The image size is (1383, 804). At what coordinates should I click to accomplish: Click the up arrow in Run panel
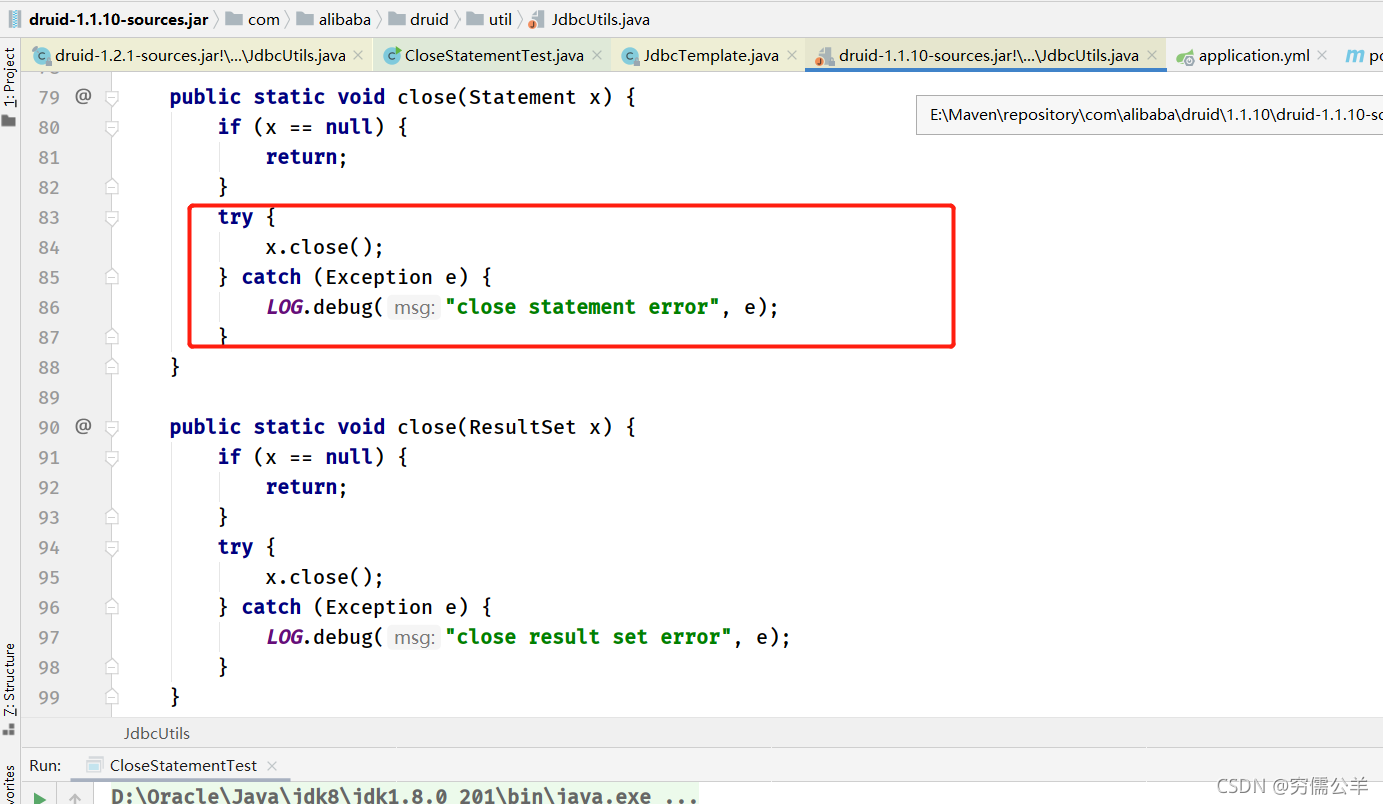click(75, 798)
